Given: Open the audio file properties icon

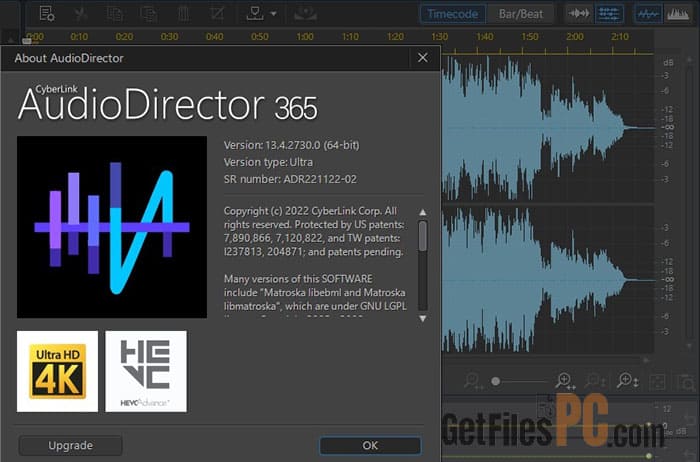Looking at the screenshot, I should point(46,14).
